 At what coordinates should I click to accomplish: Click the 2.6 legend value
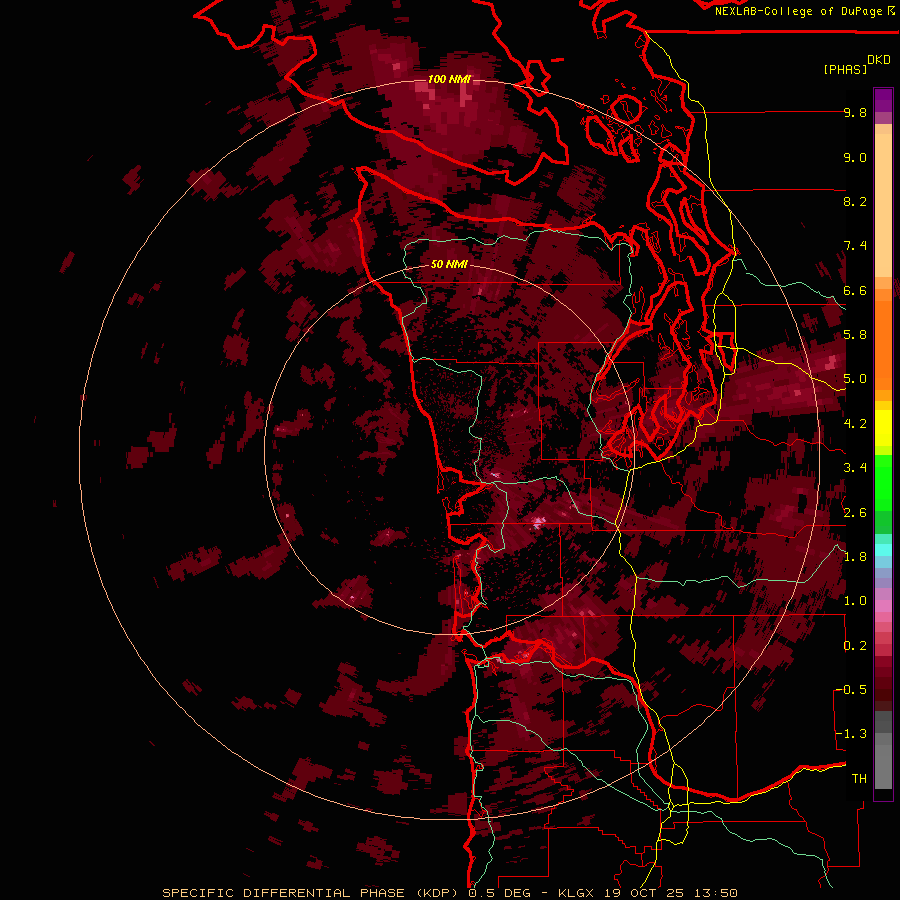(855, 513)
